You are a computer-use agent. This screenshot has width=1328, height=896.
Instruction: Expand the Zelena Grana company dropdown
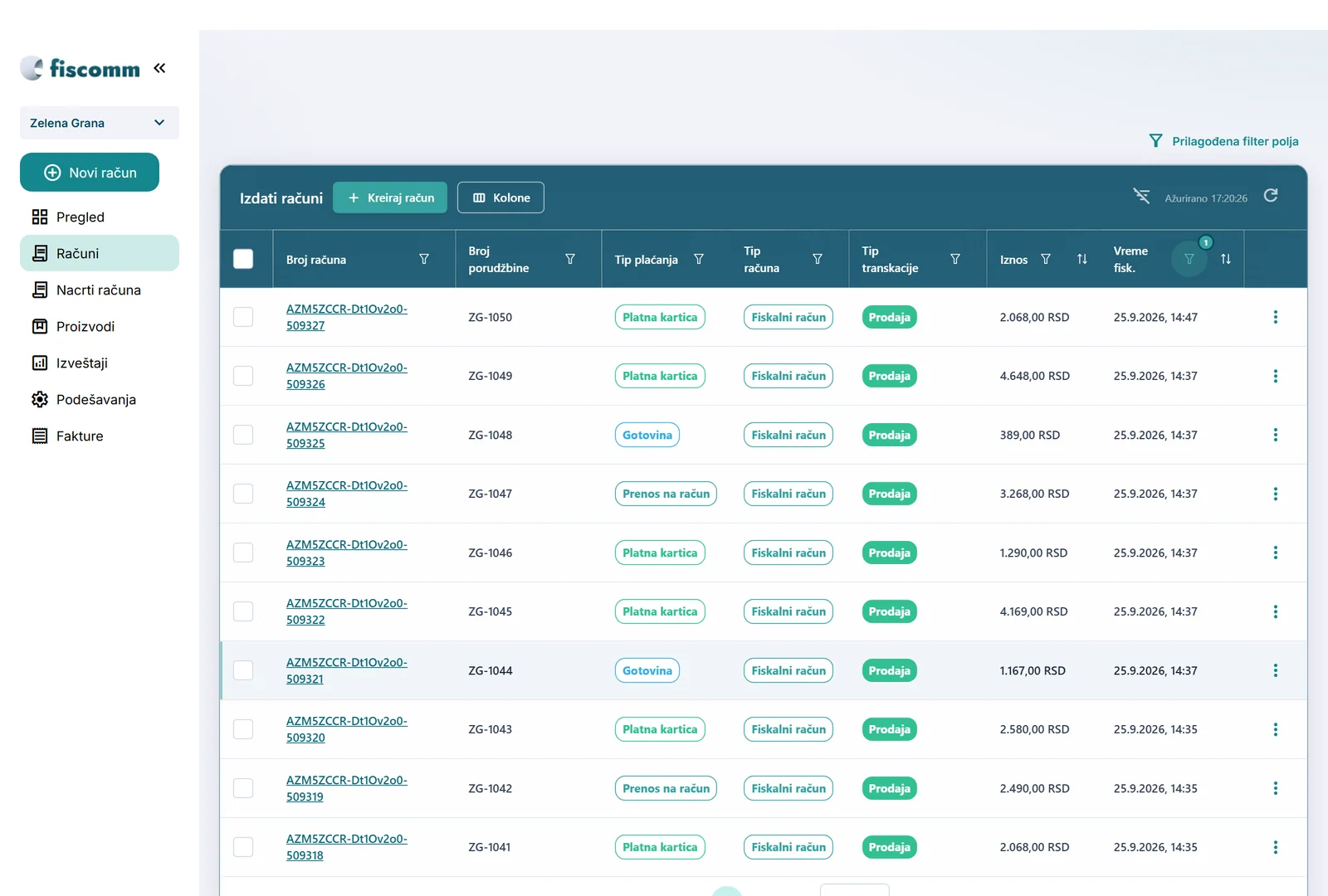coord(100,123)
